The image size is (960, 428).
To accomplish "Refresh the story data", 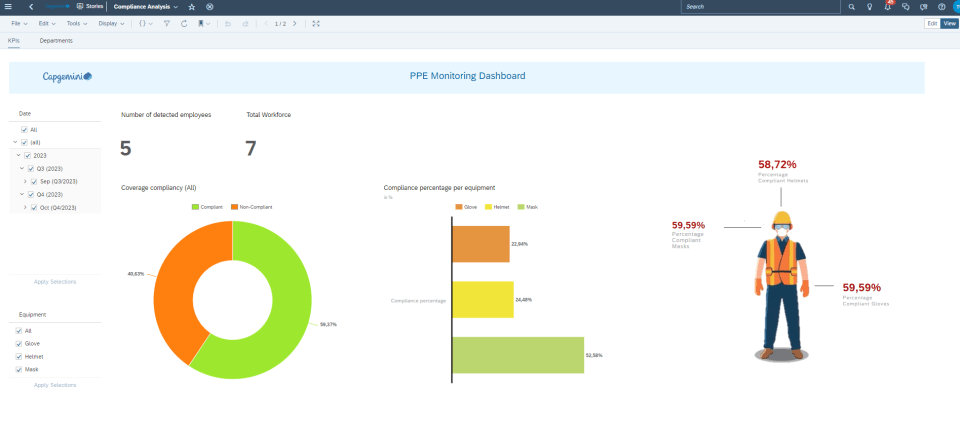I will click(x=184, y=23).
